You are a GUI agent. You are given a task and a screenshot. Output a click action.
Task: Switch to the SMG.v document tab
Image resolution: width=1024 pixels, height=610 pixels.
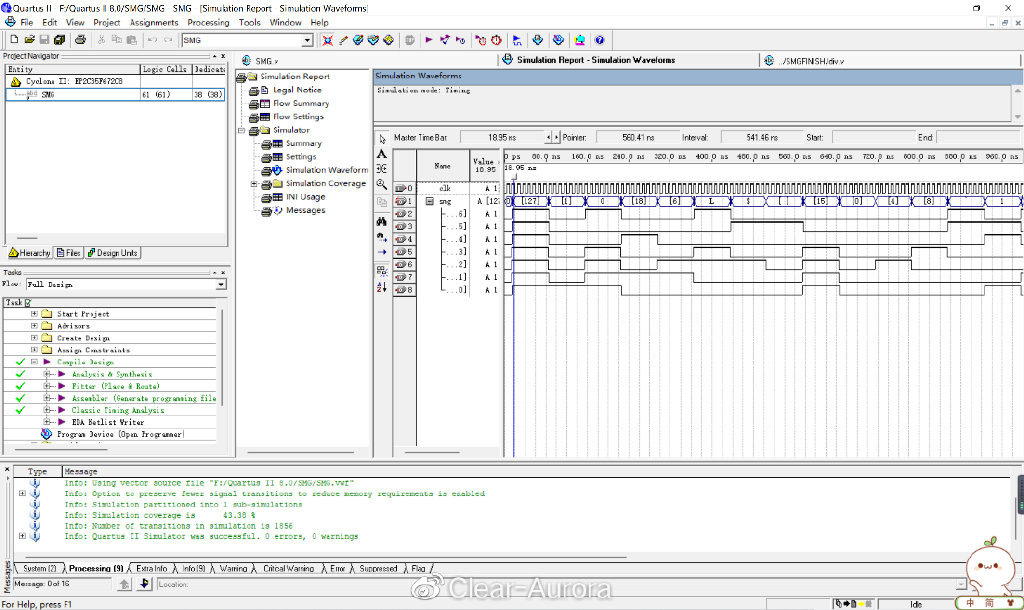(x=260, y=61)
